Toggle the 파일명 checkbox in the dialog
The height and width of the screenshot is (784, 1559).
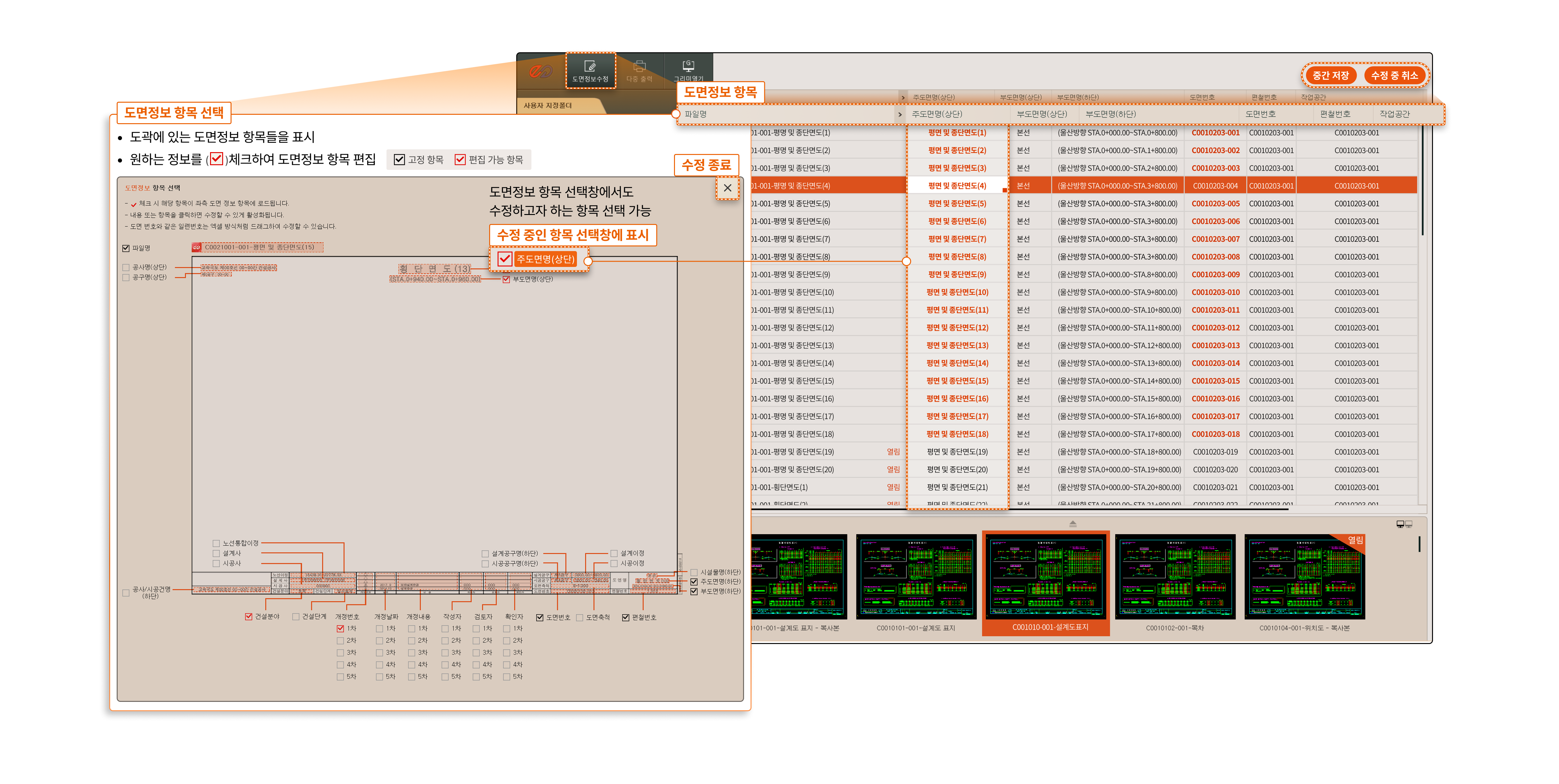point(126,248)
